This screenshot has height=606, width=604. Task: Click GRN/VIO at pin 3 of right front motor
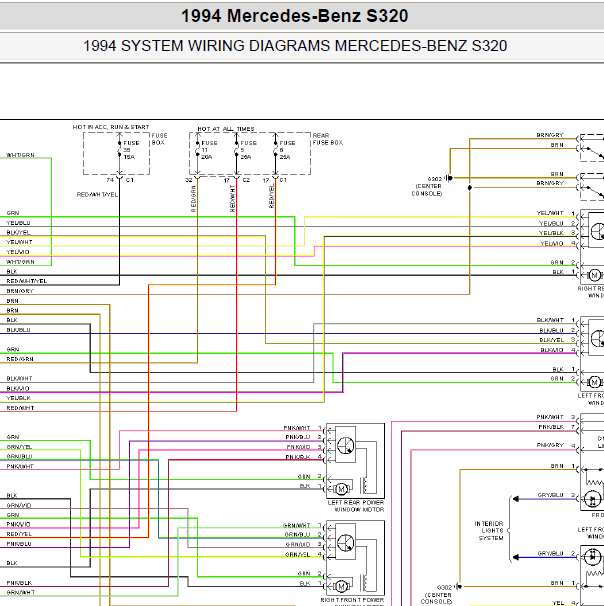tap(298, 545)
